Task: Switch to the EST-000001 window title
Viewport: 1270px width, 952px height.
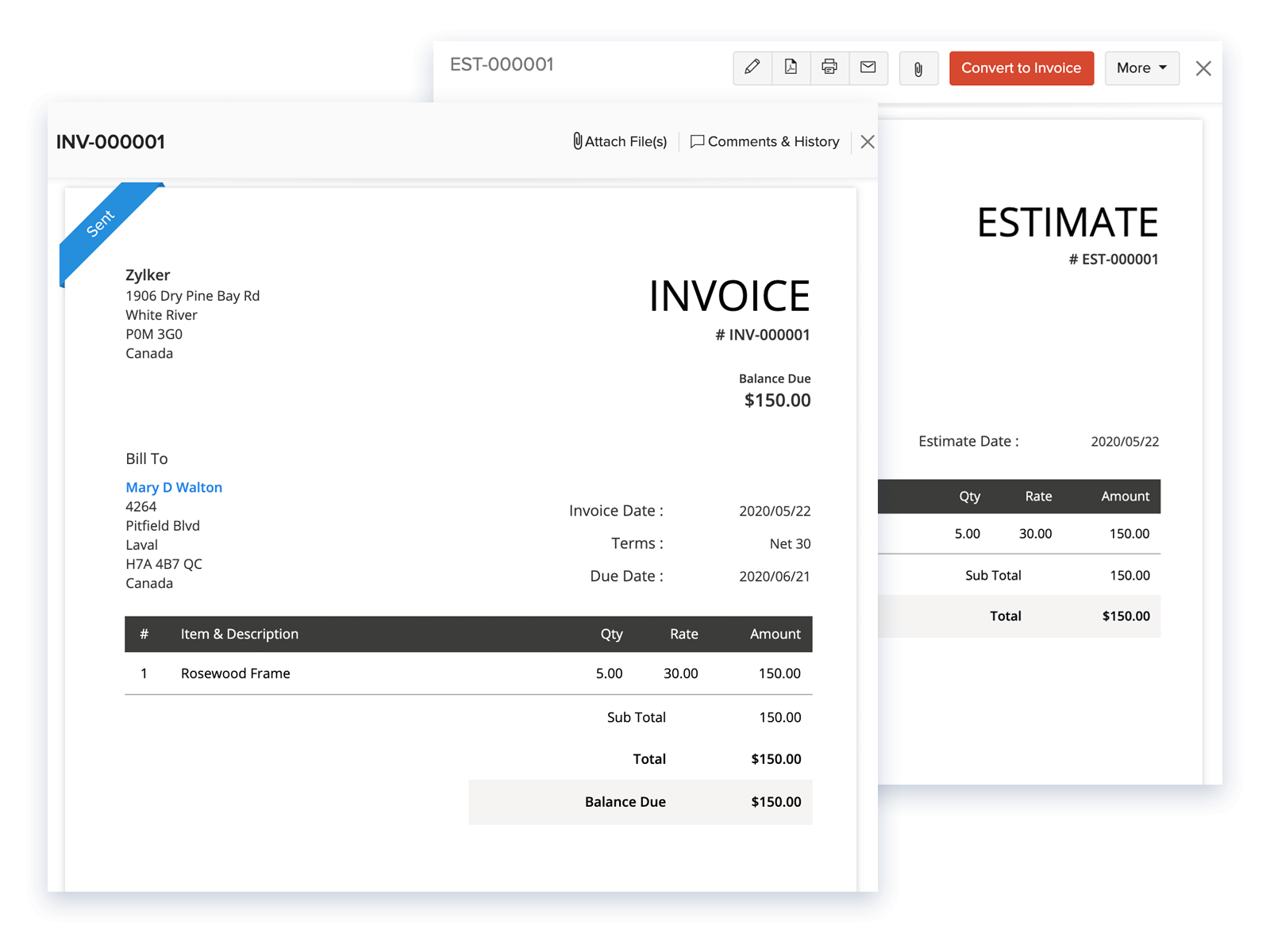Action: point(502,64)
